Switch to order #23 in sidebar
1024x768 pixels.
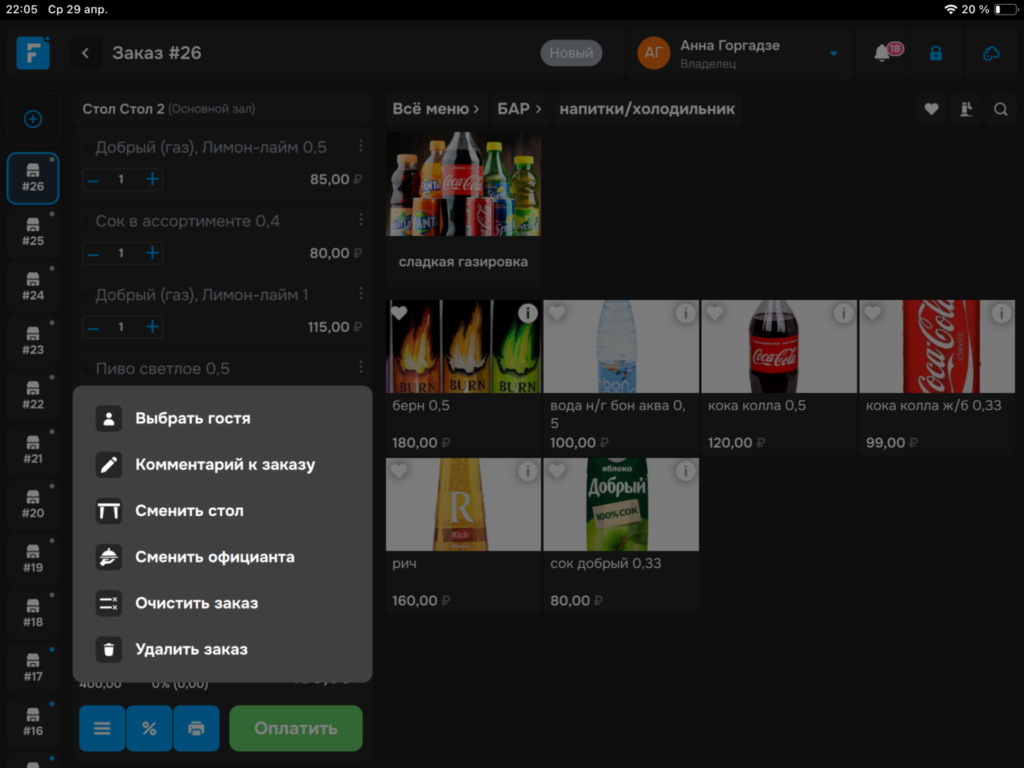point(33,342)
